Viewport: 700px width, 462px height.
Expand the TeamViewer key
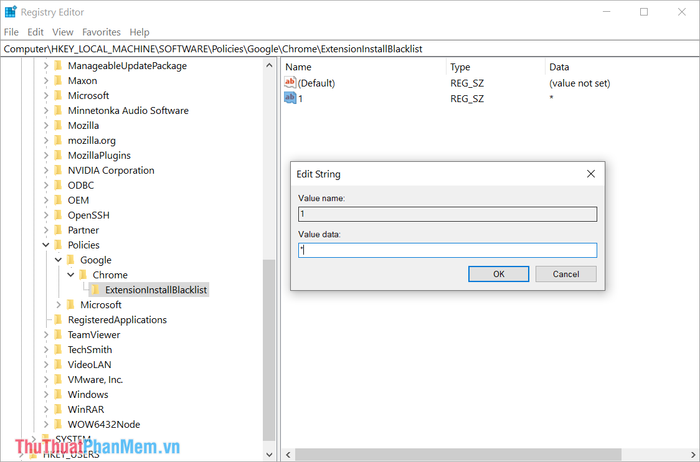click(x=46, y=335)
